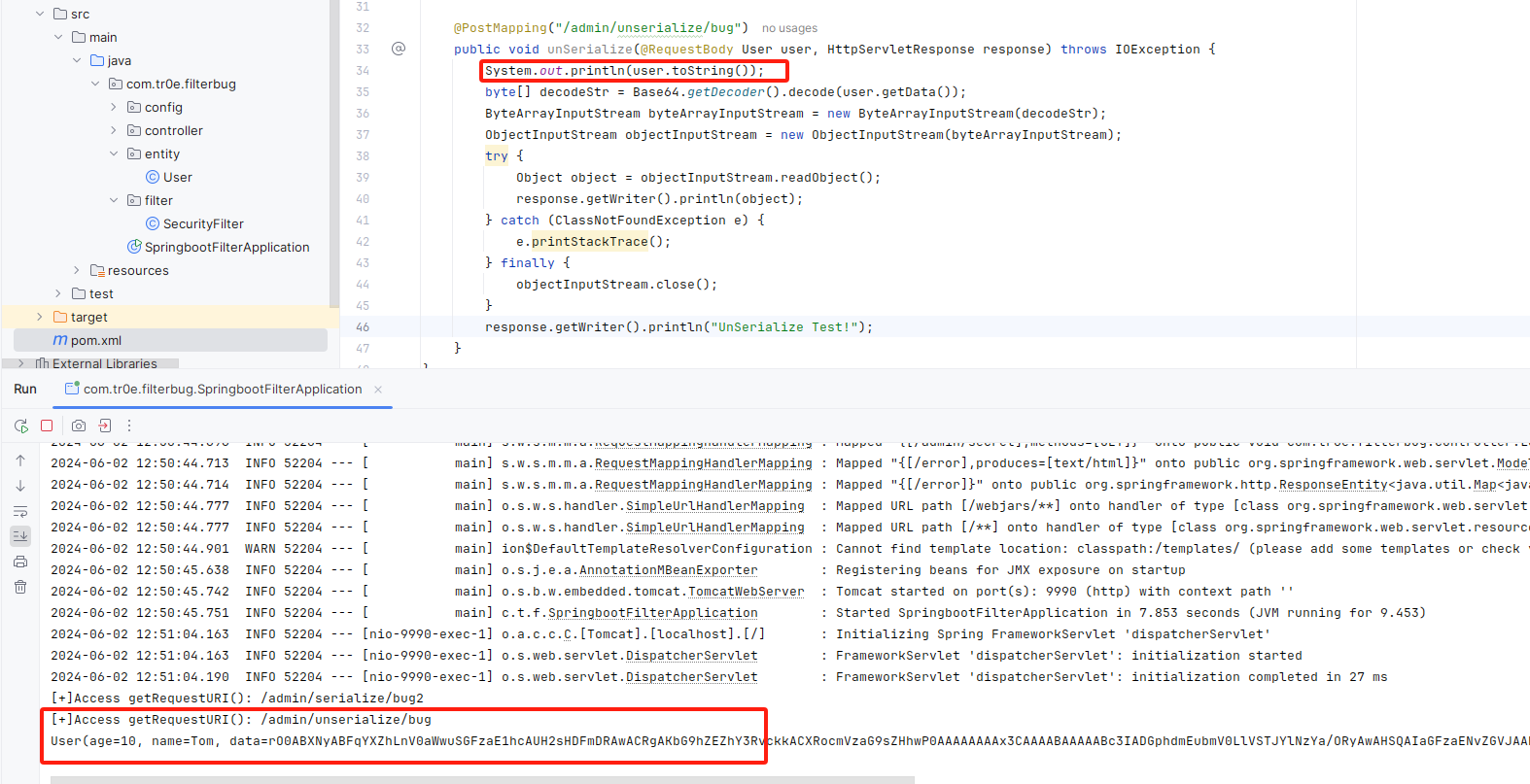Open the Run toolbar more options menu
This screenshot has width=1530, height=784.
(129, 426)
